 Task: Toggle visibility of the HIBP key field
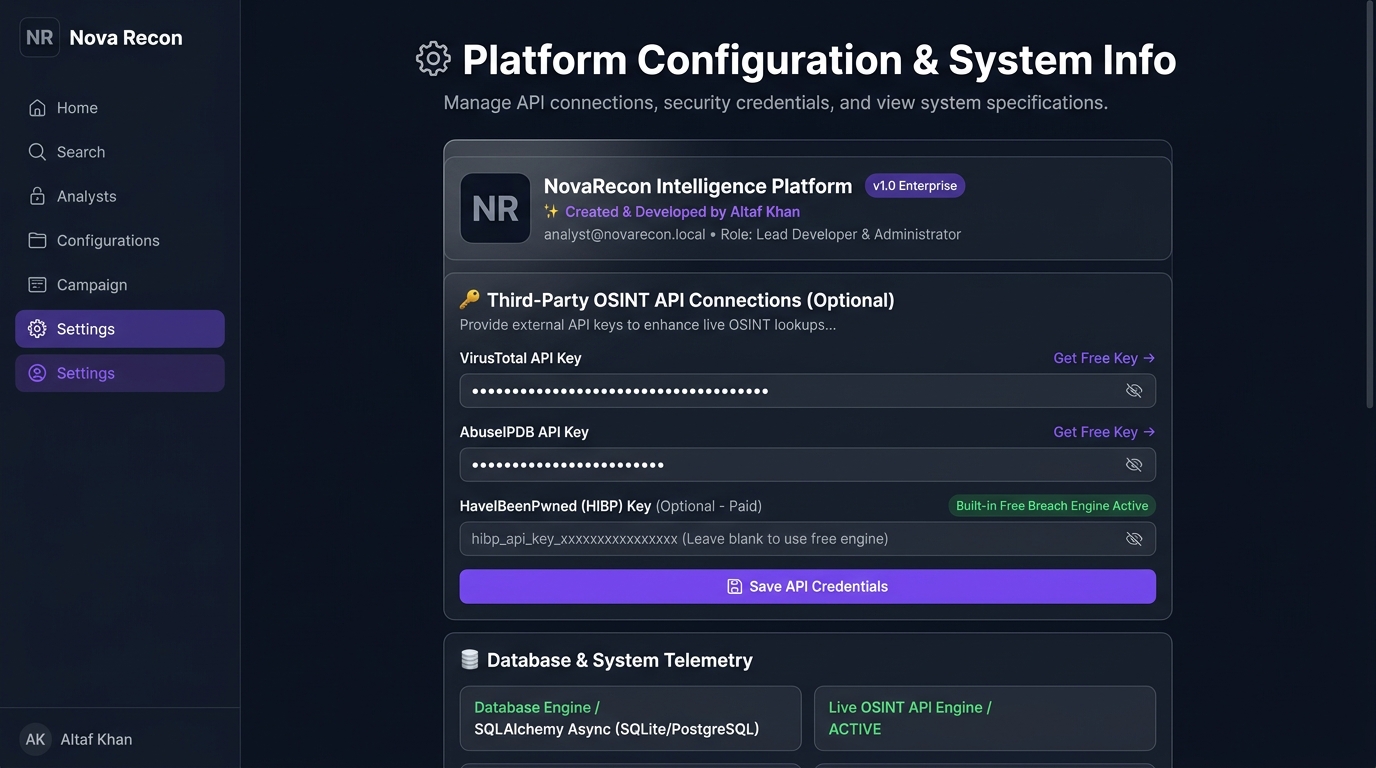coord(1134,539)
